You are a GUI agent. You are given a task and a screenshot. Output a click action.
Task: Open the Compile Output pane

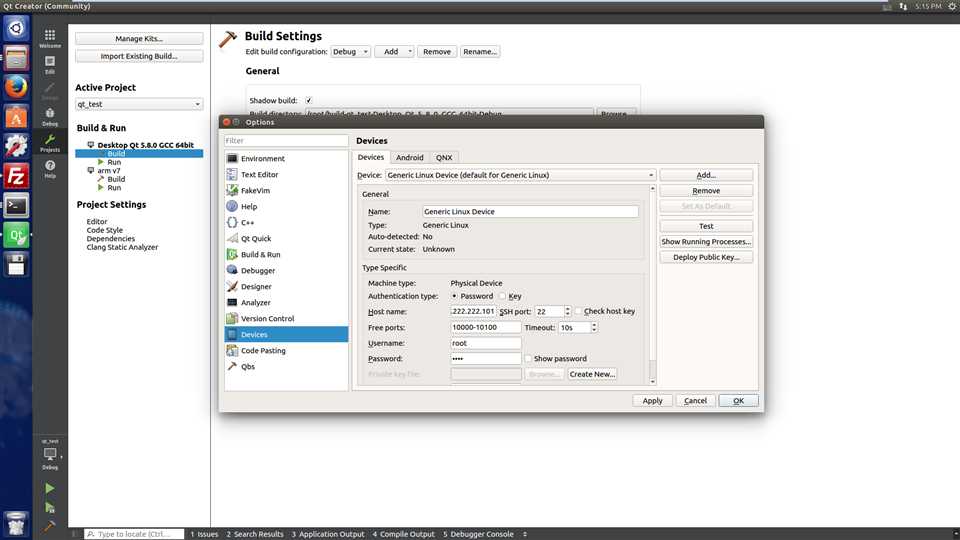(x=403, y=534)
